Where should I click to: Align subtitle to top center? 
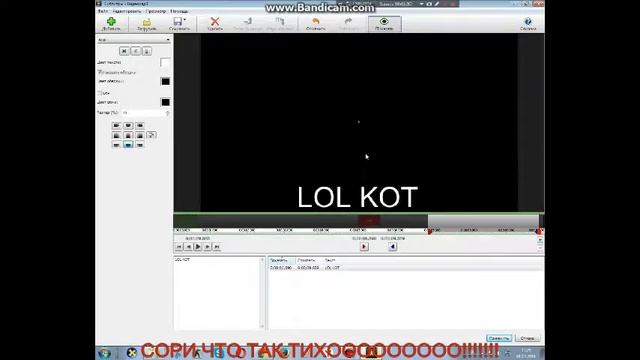pyautogui.click(x=128, y=125)
